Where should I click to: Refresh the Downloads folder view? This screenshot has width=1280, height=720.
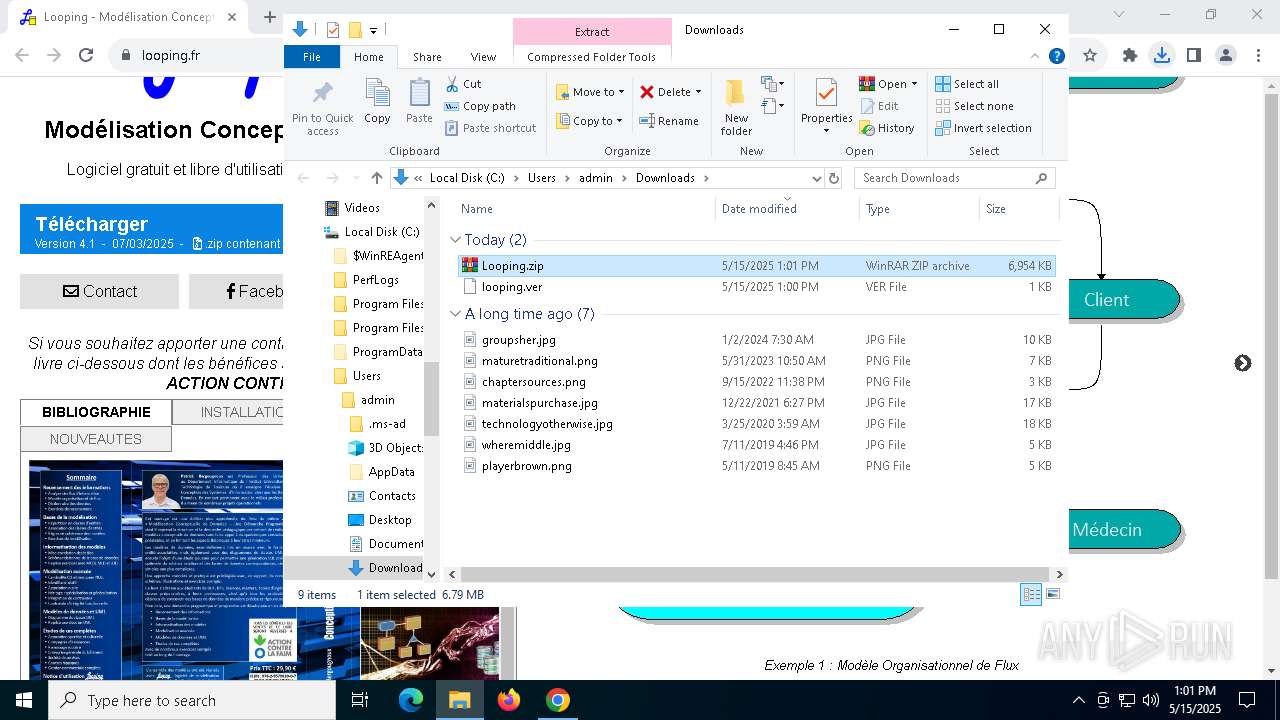834,178
